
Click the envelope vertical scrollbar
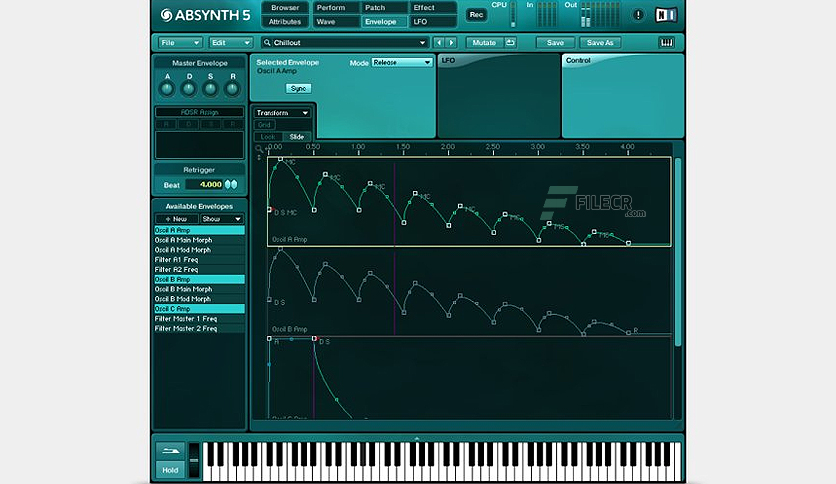(678, 252)
